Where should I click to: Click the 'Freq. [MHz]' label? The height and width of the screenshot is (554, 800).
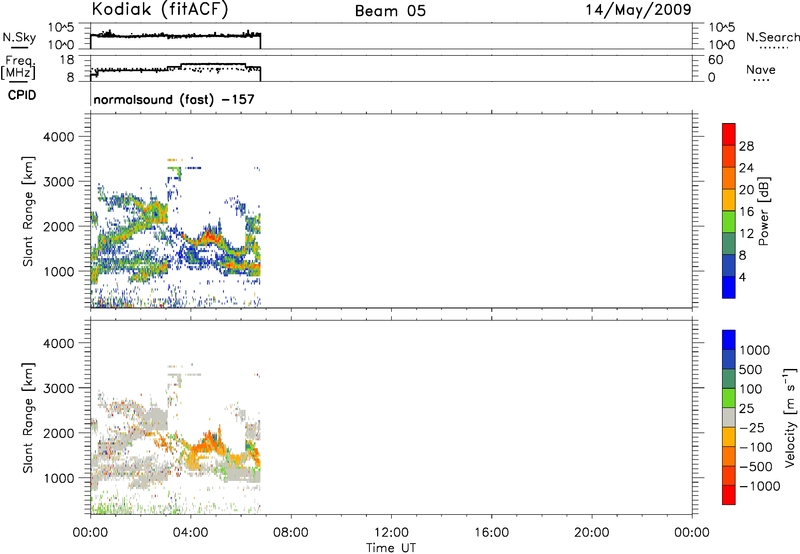pyautogui.click(x=18, y=67)
